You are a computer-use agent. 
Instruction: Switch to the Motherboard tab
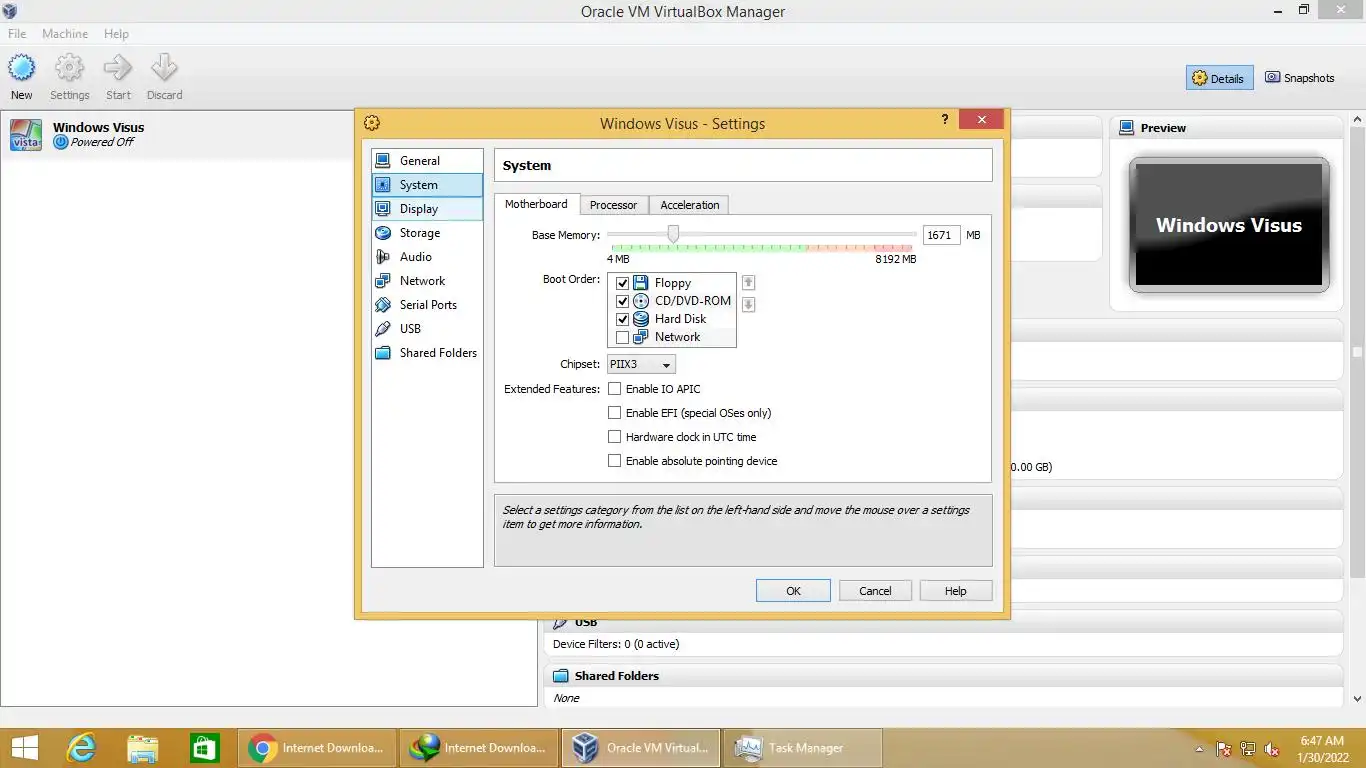pos(536,204)
